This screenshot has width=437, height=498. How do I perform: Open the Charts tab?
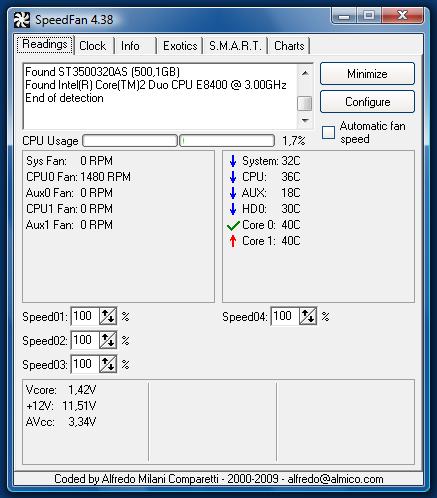[289, 46]
